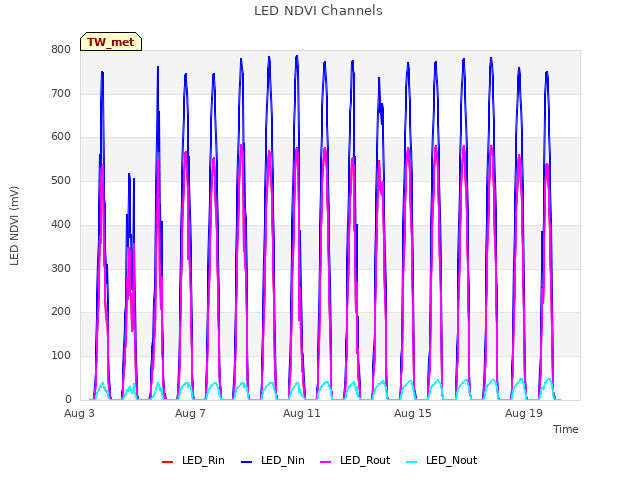
Task: Click the cyan LED_Nout legend swatch
Action: click(x=412, y=462)
